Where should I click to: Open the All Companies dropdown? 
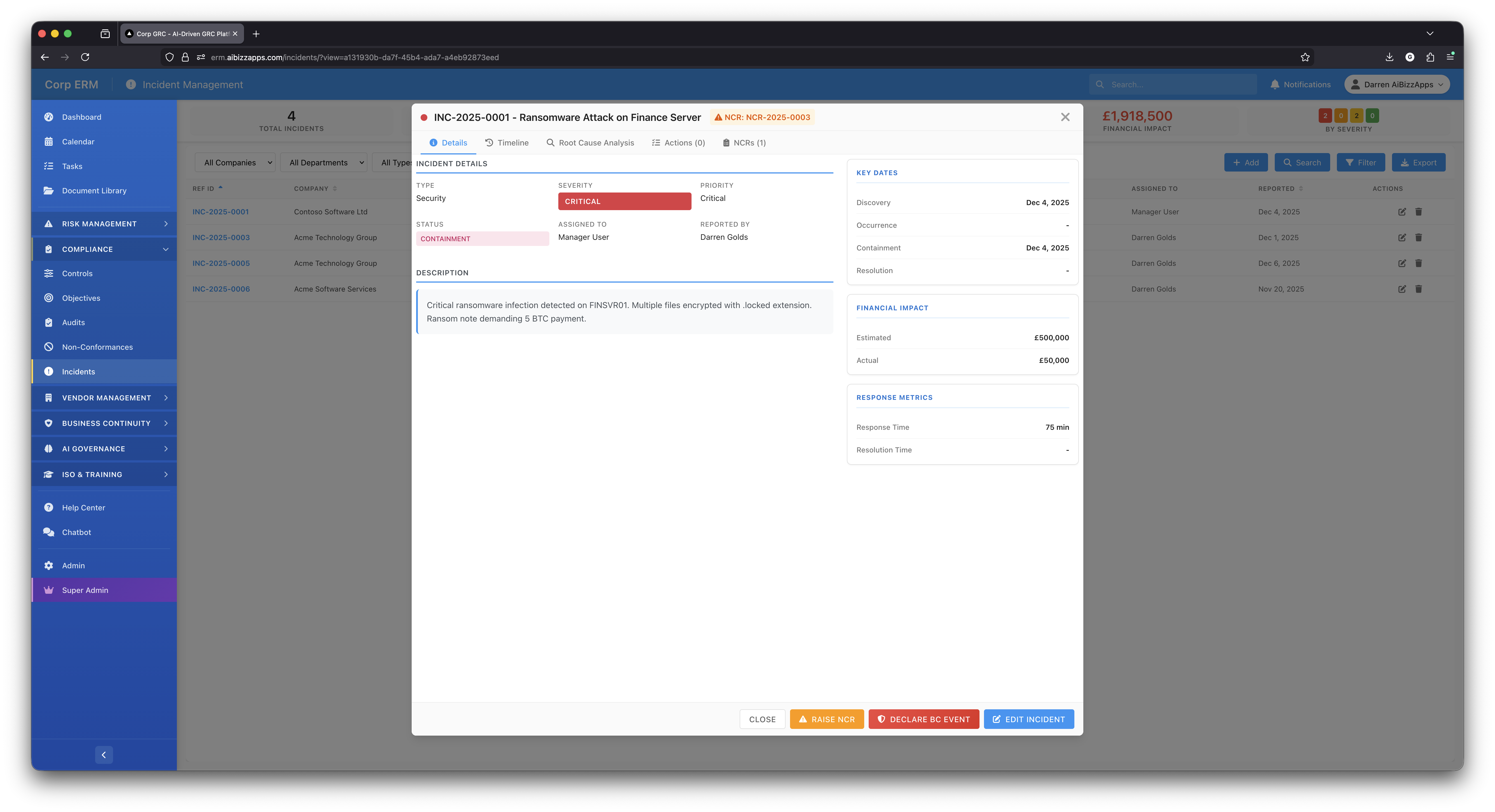(x=235, y=163)
